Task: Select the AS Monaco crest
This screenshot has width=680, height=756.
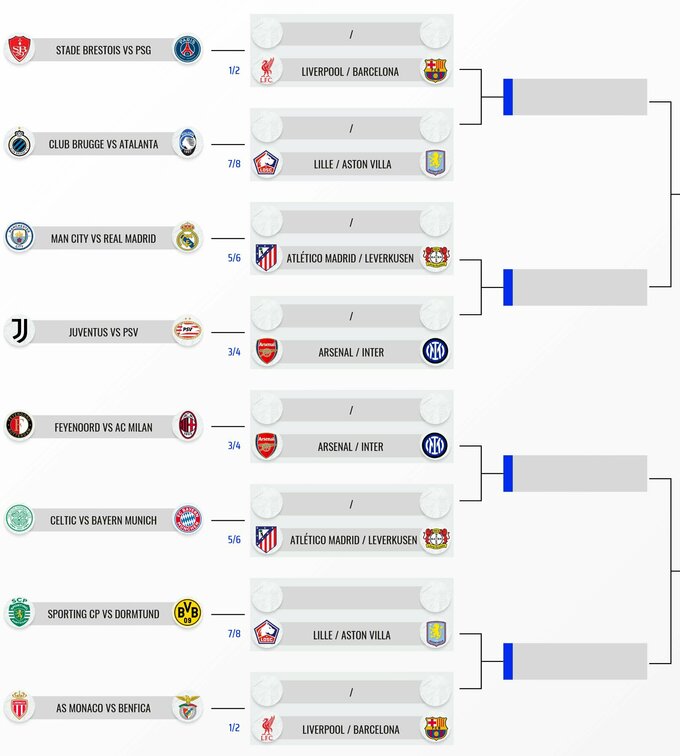Action: click(18, 708)
